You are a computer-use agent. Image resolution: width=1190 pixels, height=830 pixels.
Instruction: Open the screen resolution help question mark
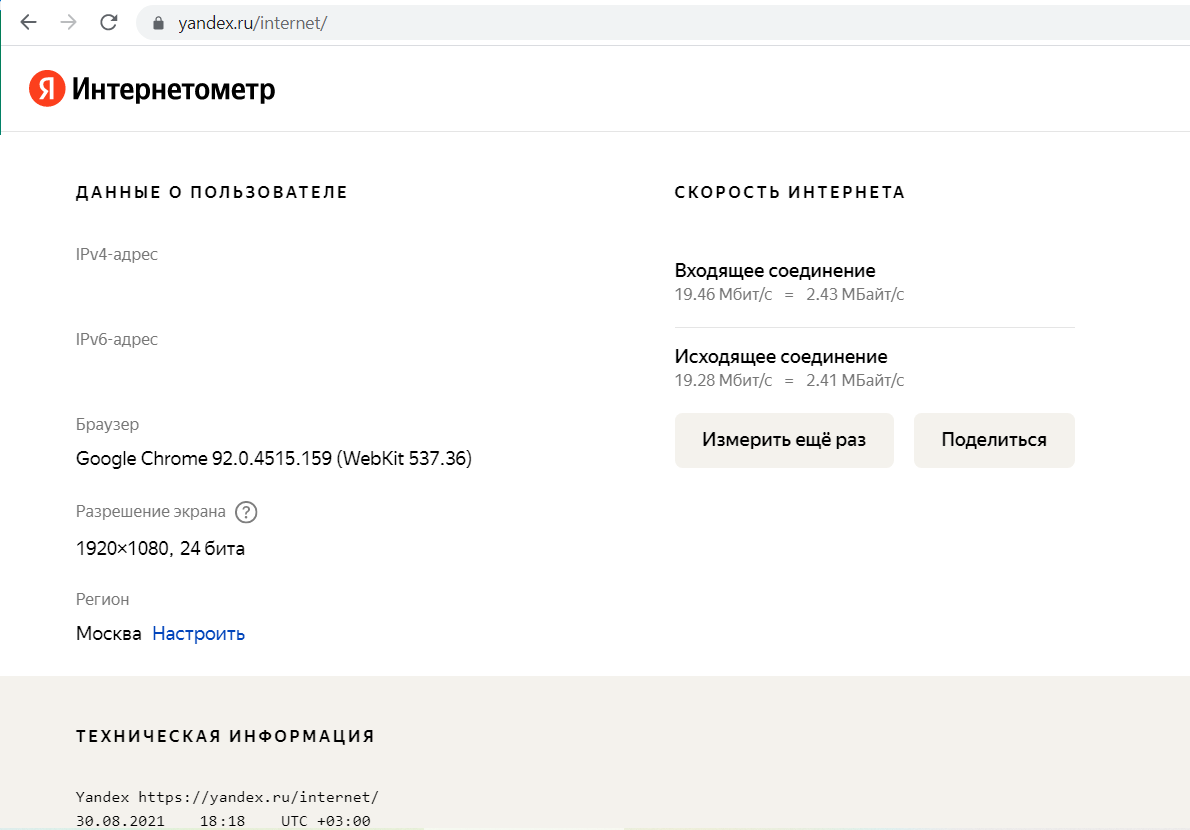pos(246,512)
